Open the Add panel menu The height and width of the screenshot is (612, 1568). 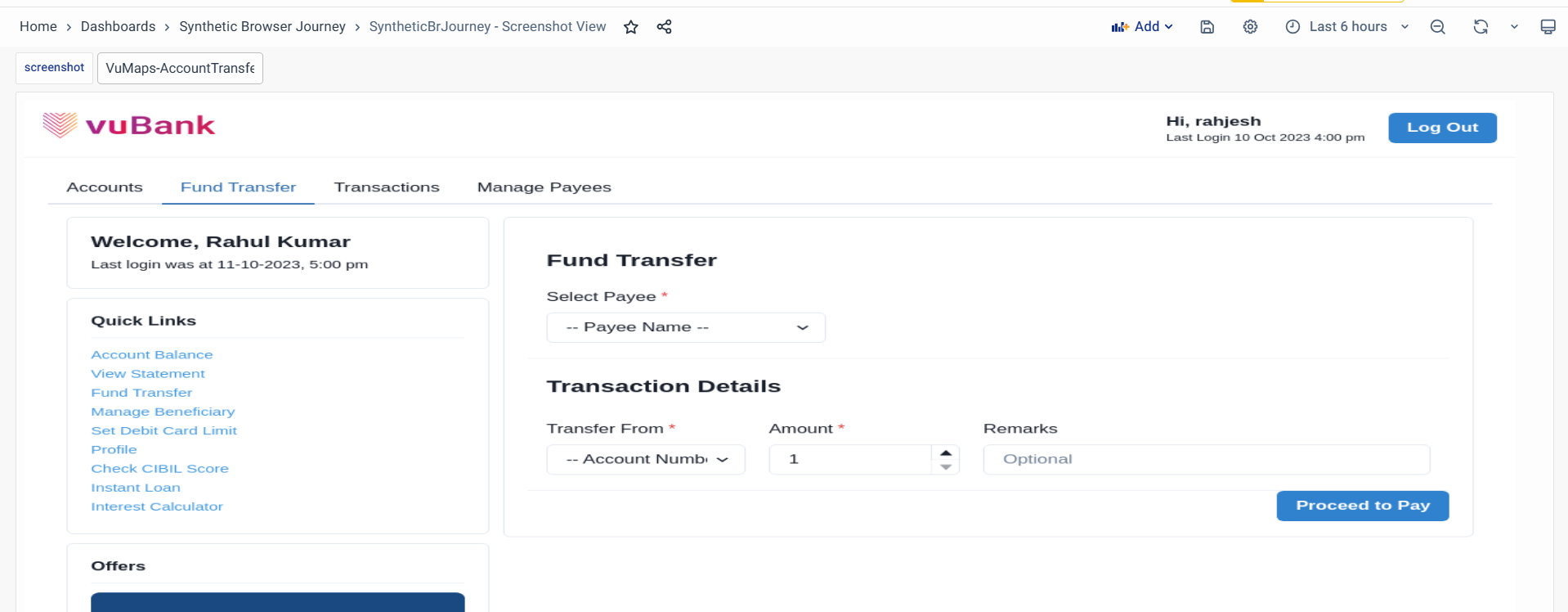1142,27
